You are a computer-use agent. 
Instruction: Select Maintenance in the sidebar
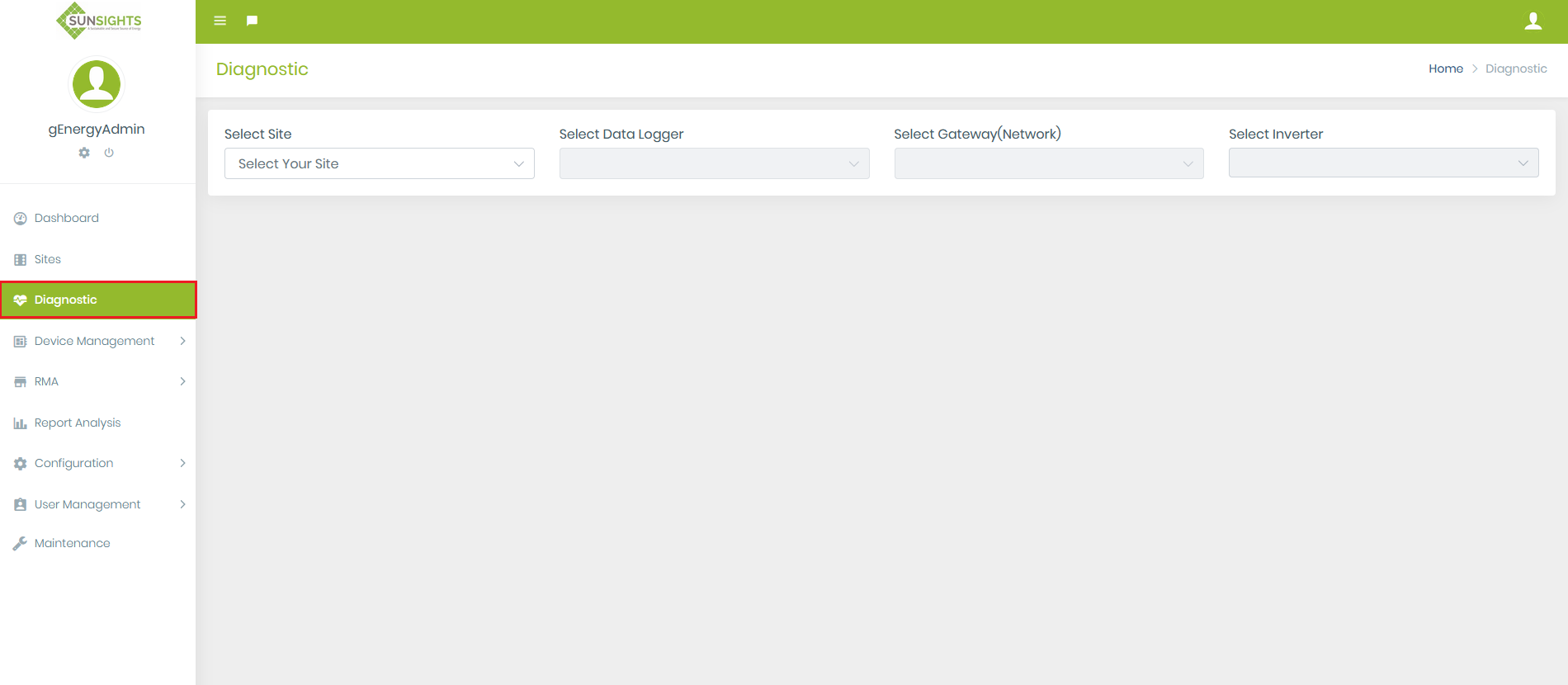tap(72, 543)
